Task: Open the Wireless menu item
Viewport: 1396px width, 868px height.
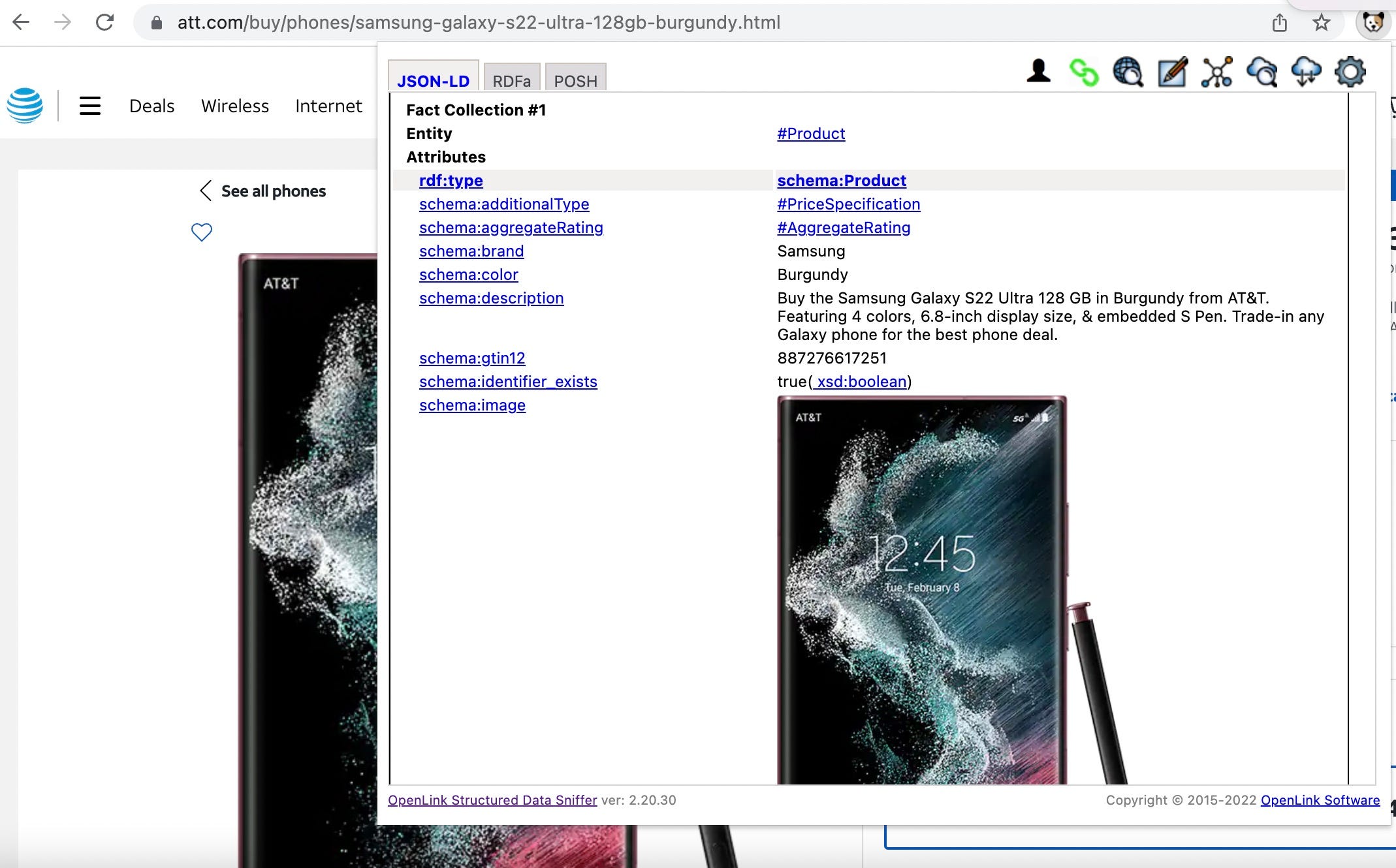Action: pos(235,106)
